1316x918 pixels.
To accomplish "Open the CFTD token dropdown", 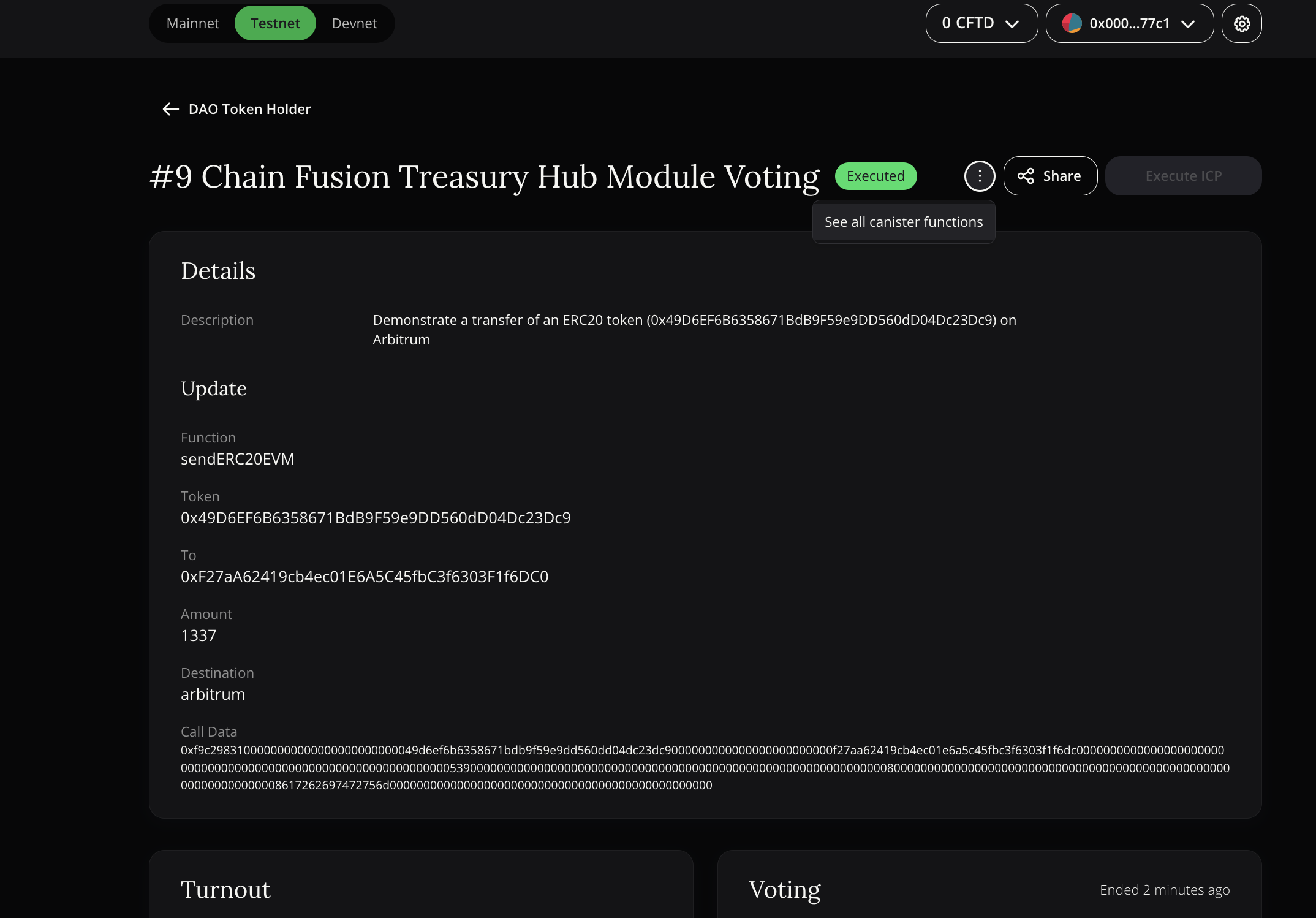I will pyautogui.click(x=981, y=23).
